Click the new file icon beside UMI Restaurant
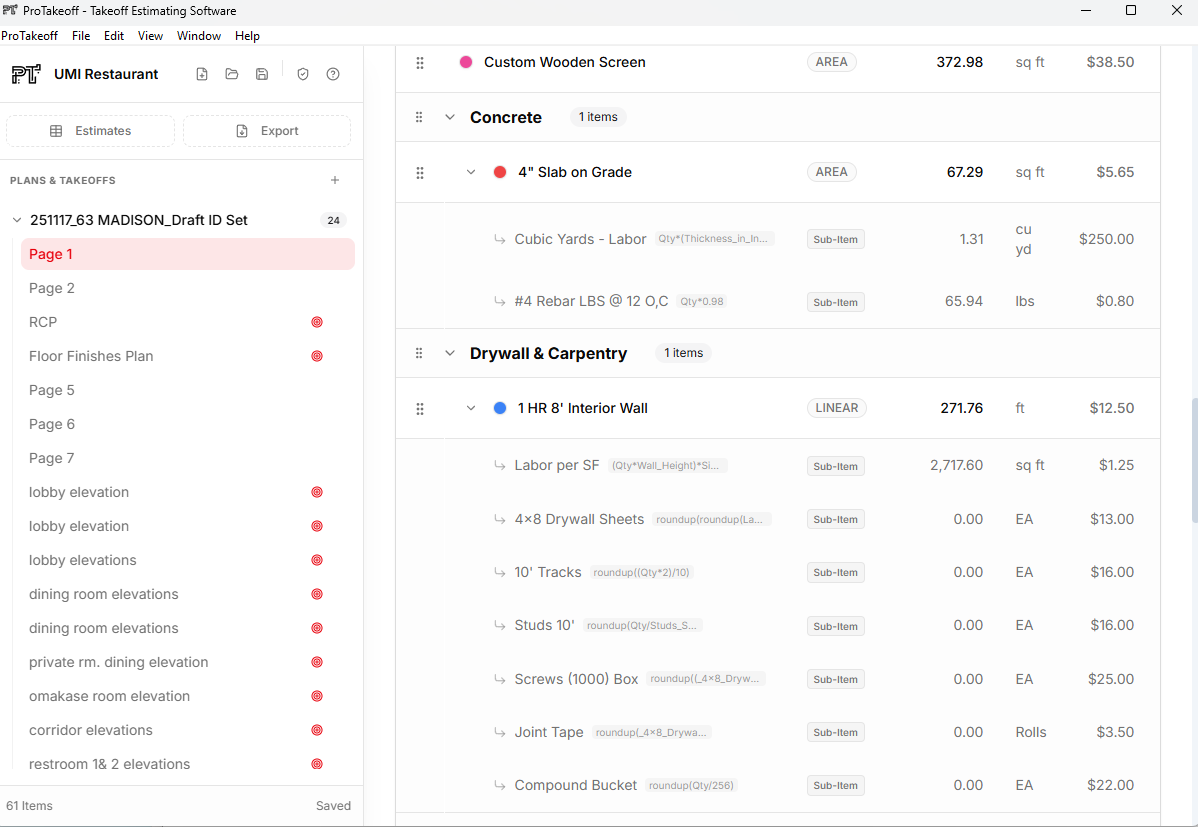The width and height of the screenshot is (1198, 827). click(x=202, y=74)
